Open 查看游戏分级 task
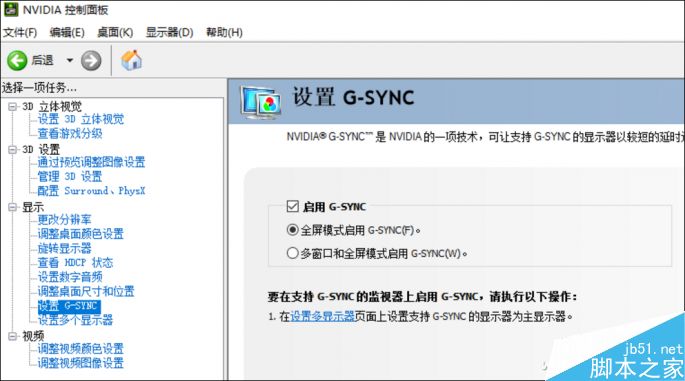685x381 pixels. tap(70, 133)
